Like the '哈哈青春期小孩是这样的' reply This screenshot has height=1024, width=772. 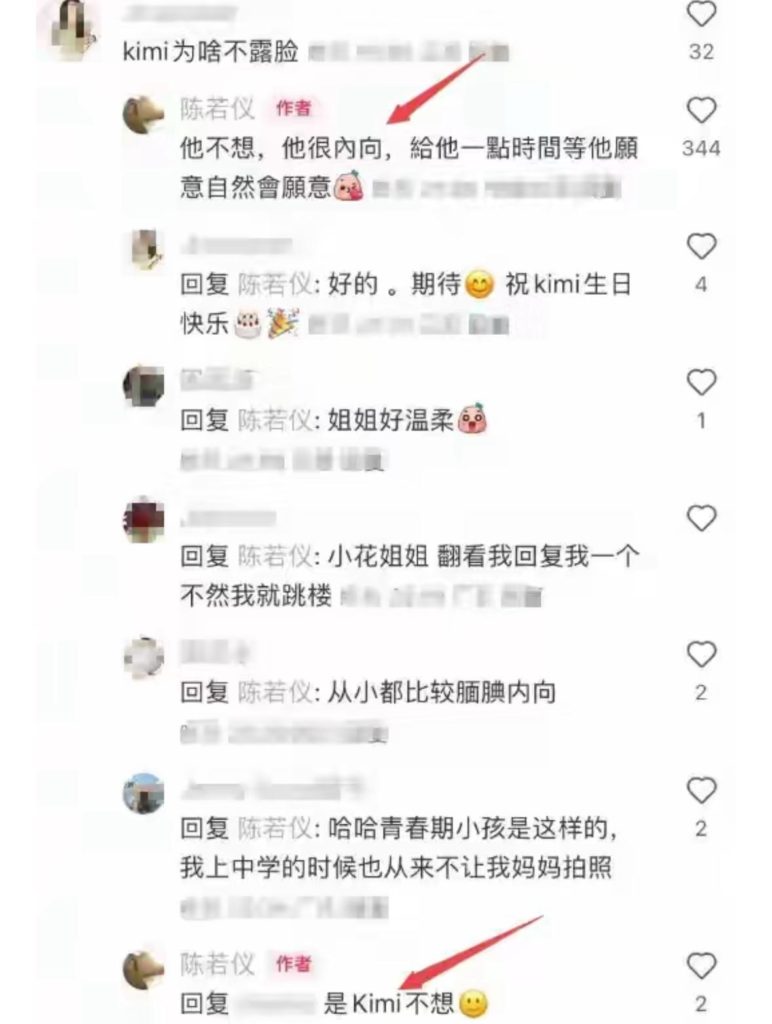[x=701, y=790]
